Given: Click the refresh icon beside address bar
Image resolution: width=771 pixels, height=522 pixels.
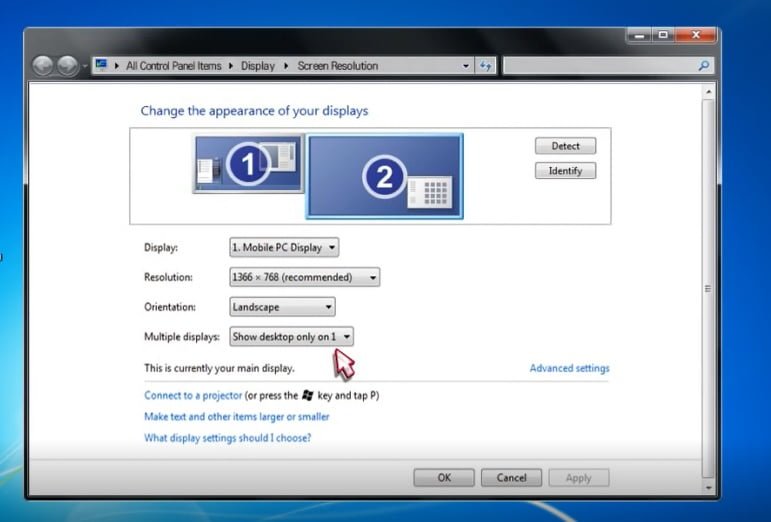Looking at the screenshot, I should (486, 66).
